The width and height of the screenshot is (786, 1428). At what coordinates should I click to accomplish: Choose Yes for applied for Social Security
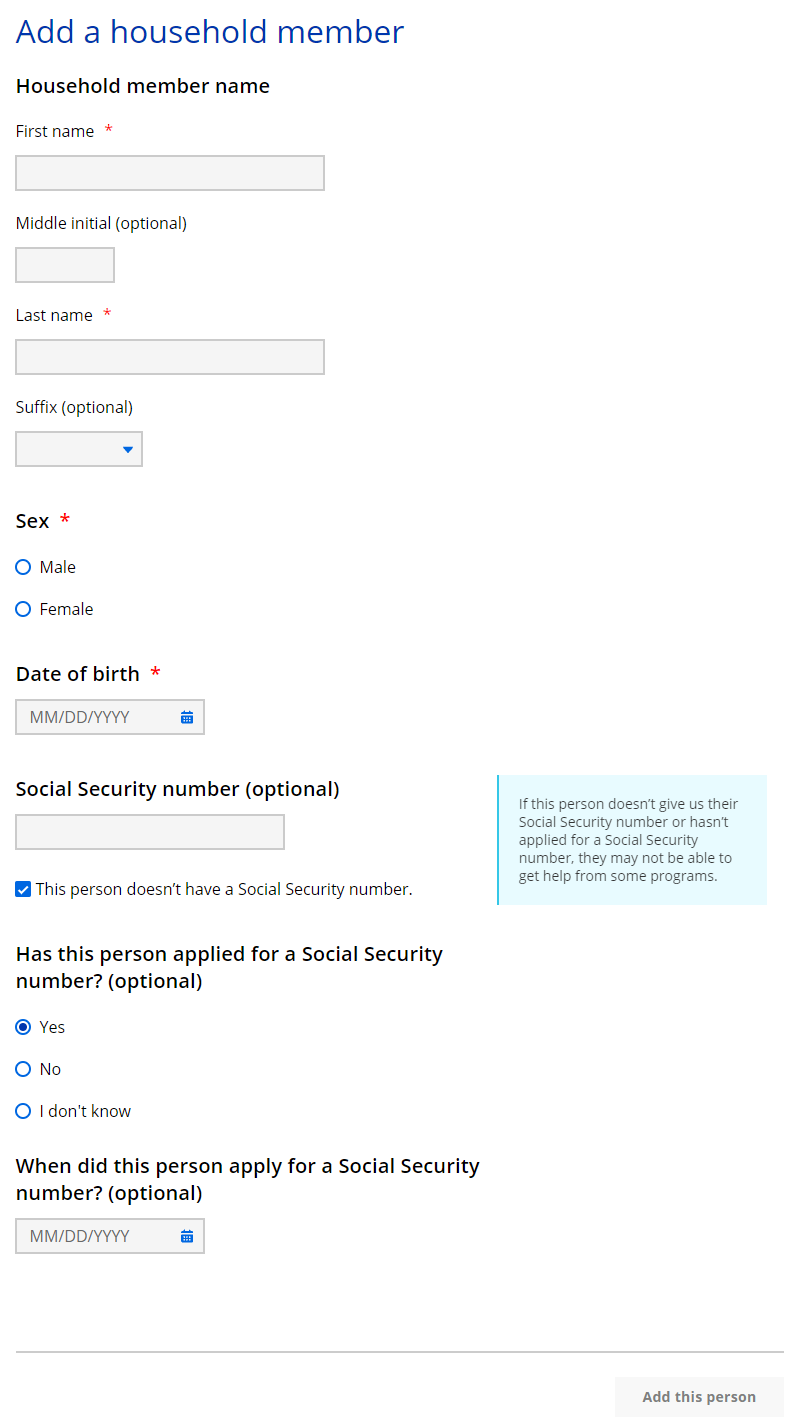click(x=24, y=1027)
